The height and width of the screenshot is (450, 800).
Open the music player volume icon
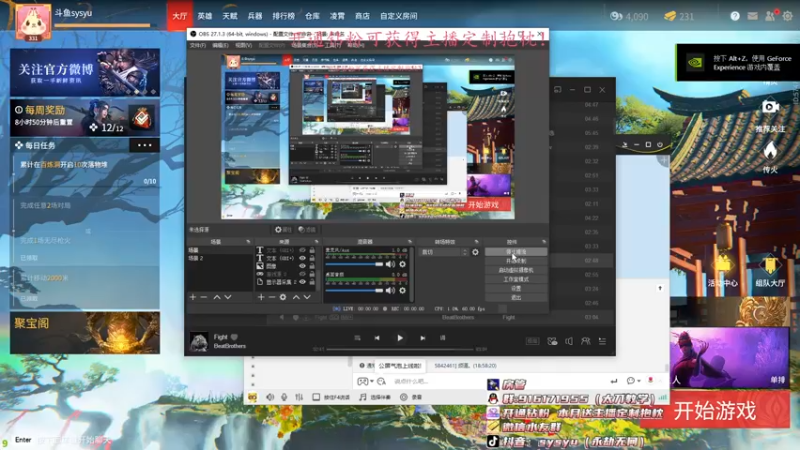pyautogui.click(x=569, y=341)
